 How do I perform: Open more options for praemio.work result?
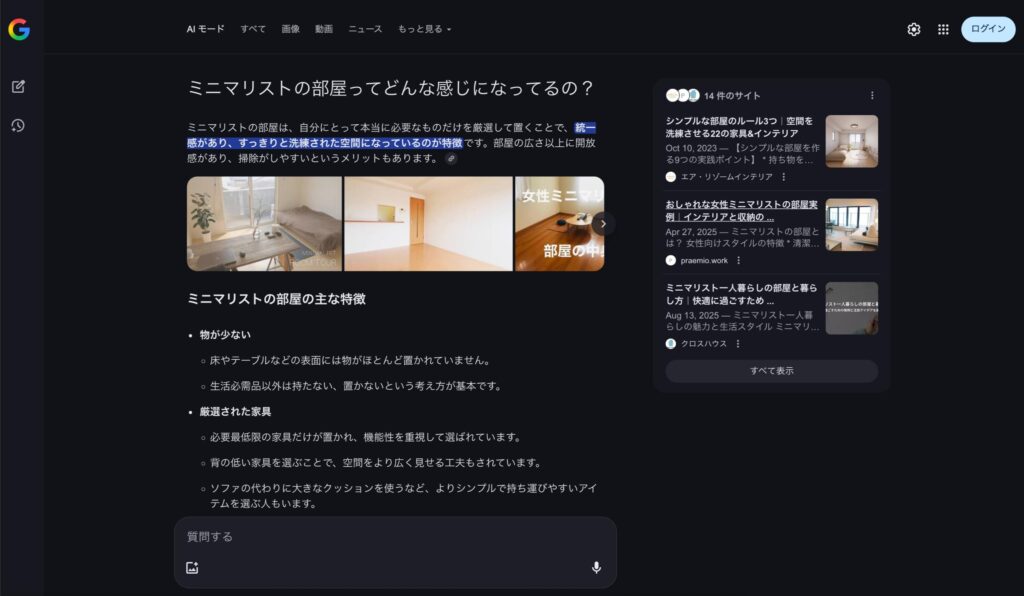(x=739, y=260)
